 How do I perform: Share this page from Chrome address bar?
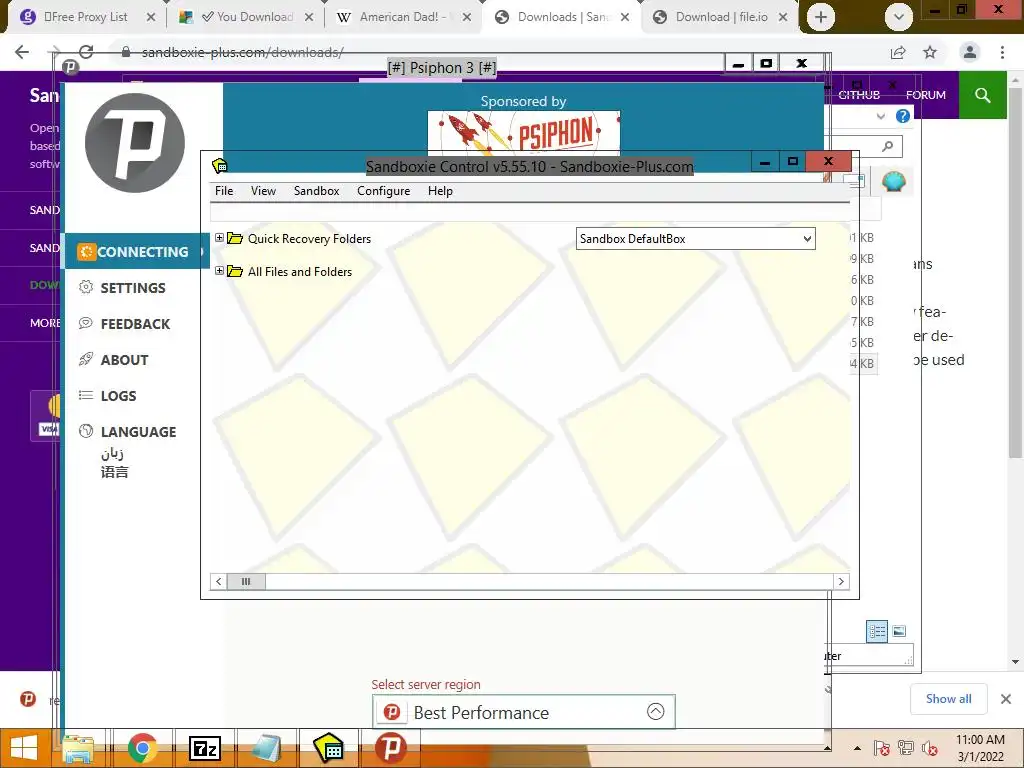point(898,53)
